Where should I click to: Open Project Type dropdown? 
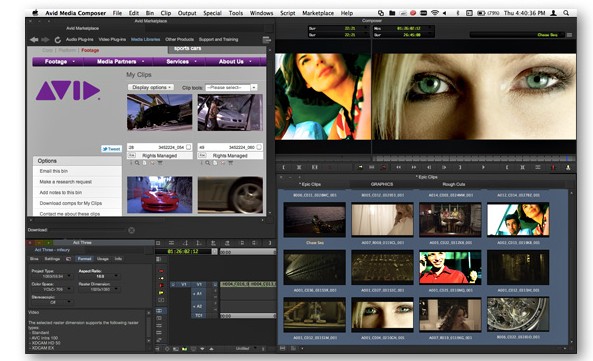click(52, 276)
